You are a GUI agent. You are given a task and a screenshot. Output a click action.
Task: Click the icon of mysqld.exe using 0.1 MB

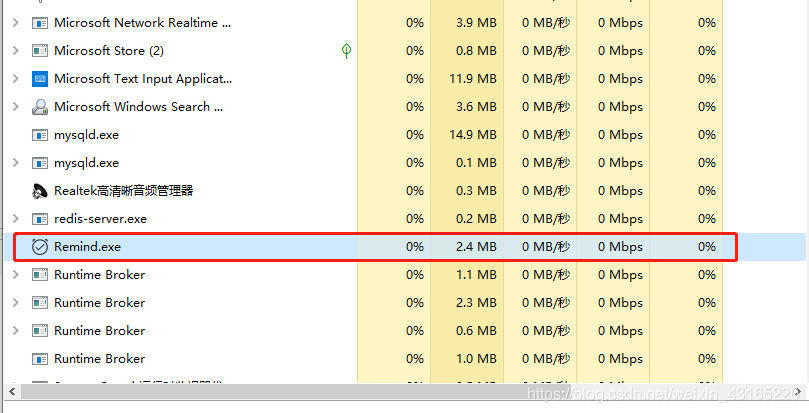40,163
